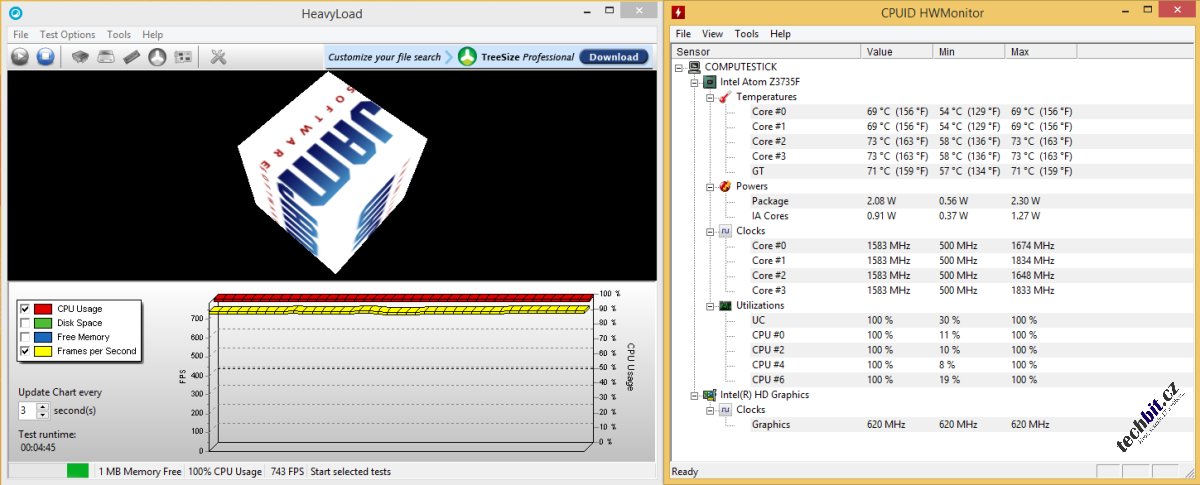Increase update interval with up arrow
1200x485 pixels.
point(42,407)
